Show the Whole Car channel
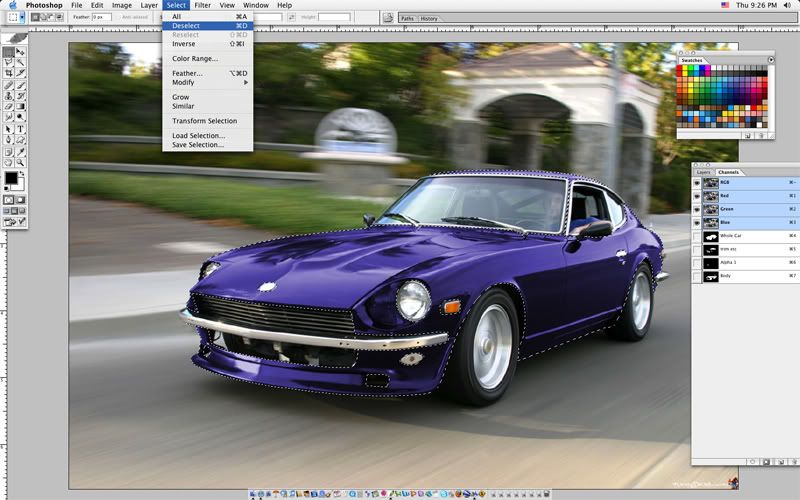 [697, 236]
